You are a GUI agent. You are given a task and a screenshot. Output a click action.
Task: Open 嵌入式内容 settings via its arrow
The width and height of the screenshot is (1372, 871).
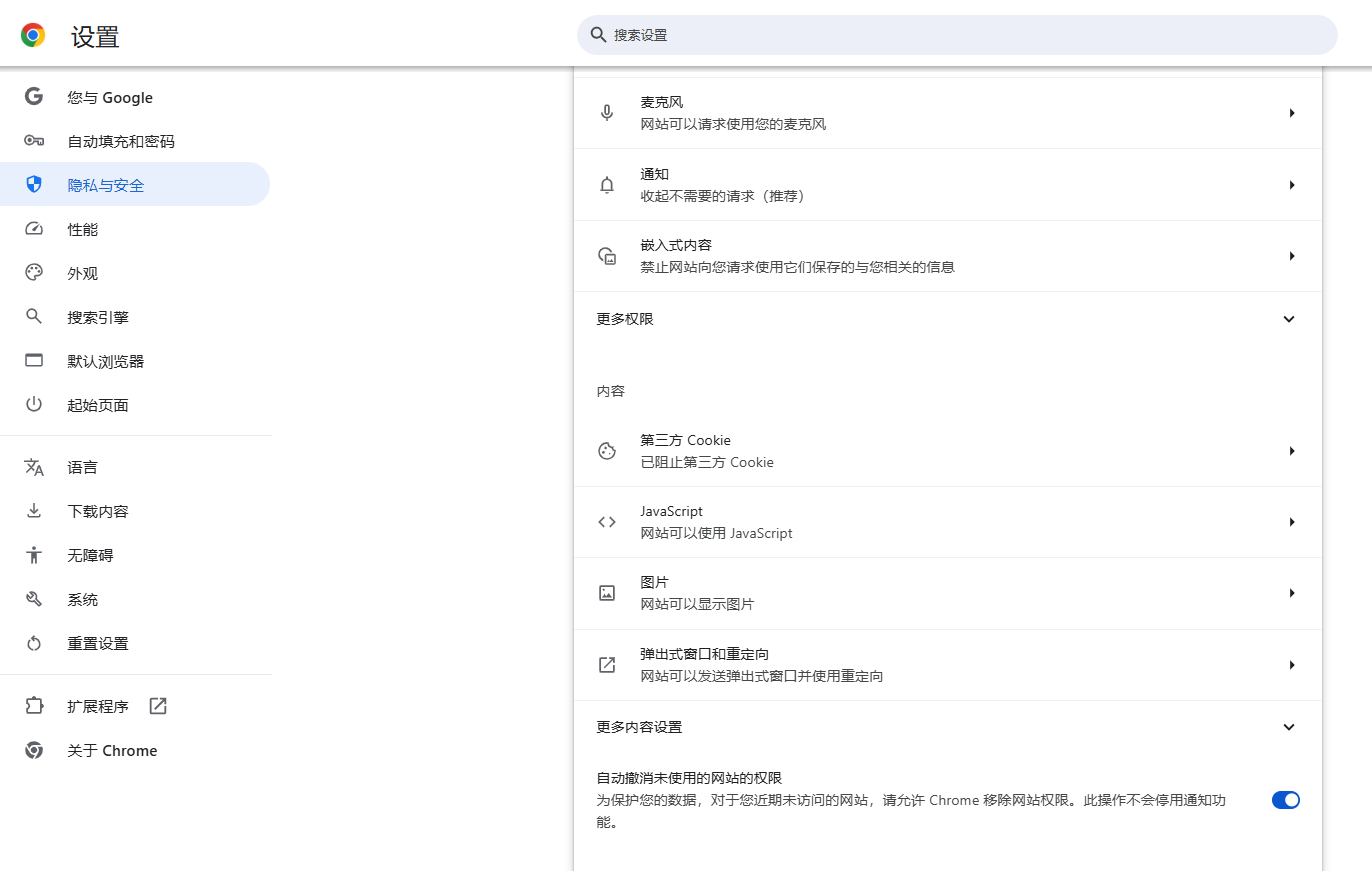(x=1292, y=256)
